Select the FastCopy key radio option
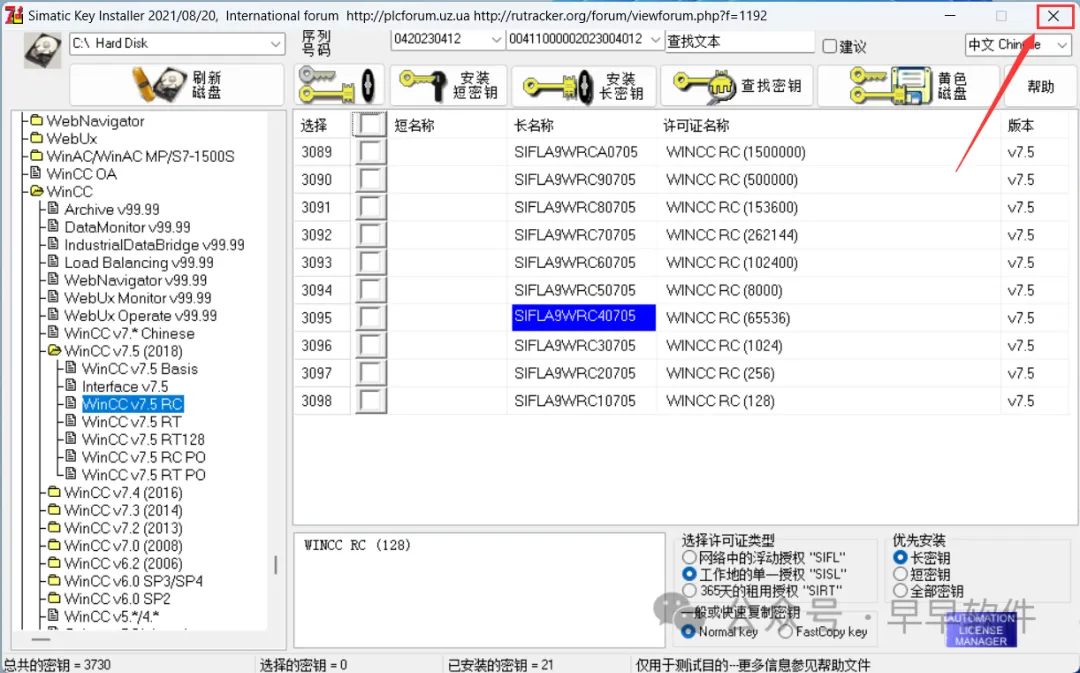This screenshot has height=673, width=1080. tap(786, 631)
